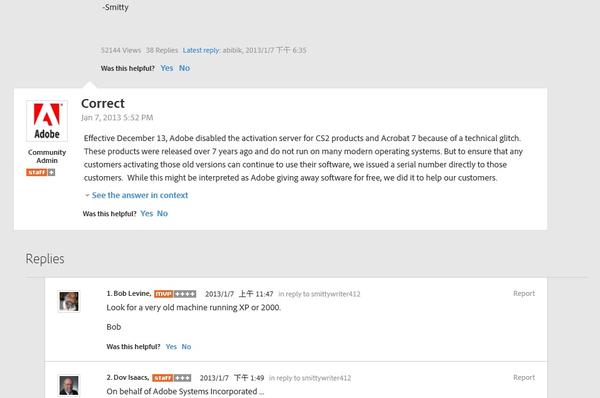Open Dov Isaacs' profile photo
Viewport: 600px width, 398px height.
pyautogui.click(x=69, y=385)
